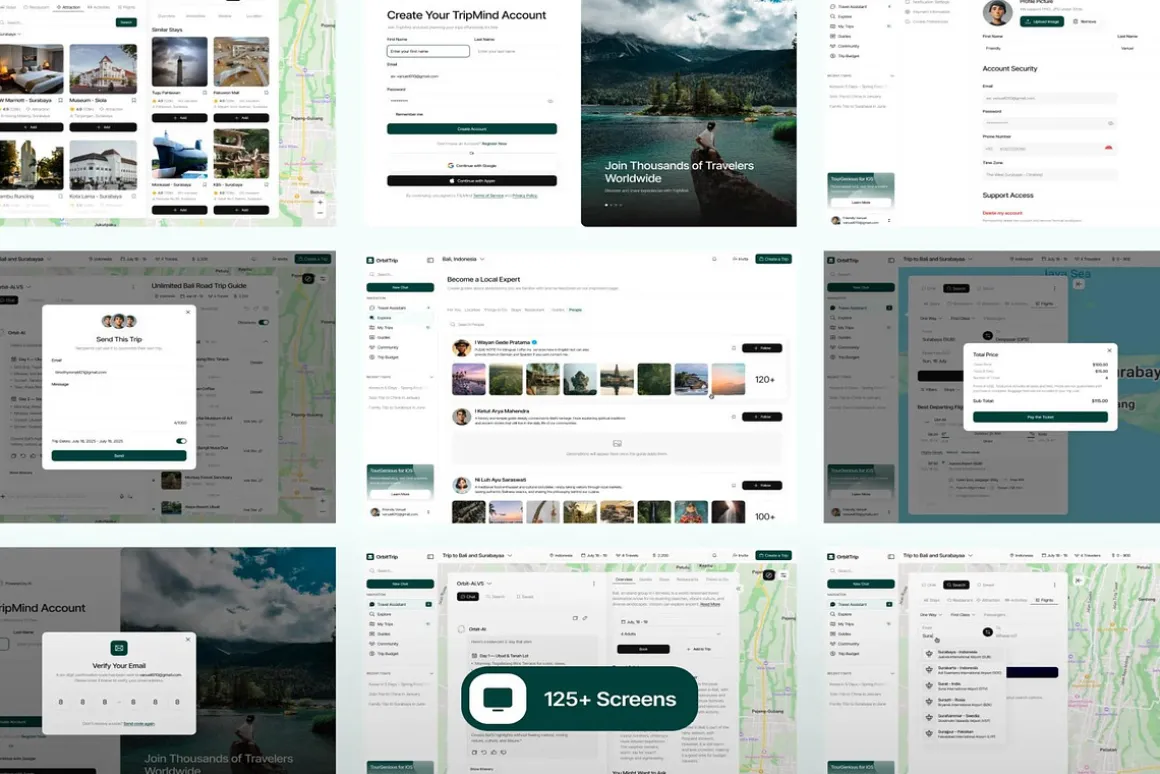Open user menu kebab on Local Expert sidebar
The height and width of the screenshot is (774, 1160).
pyautogui.click(x=428, y=512)
